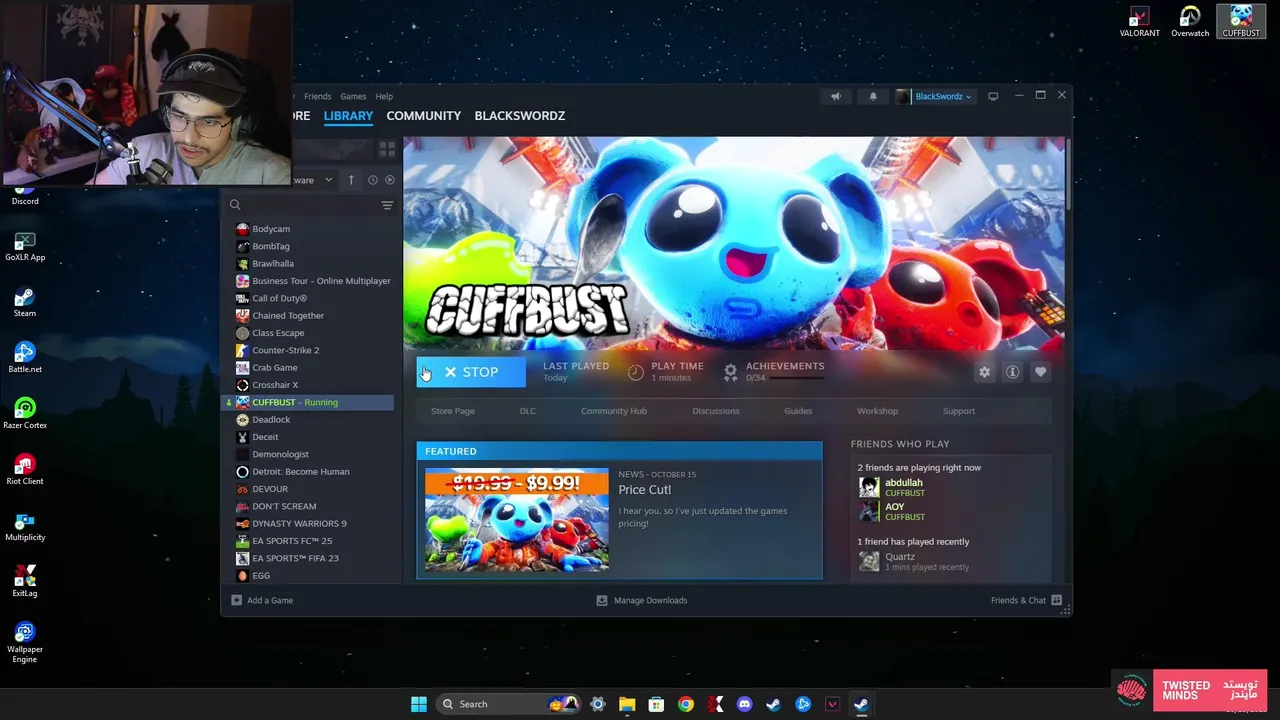The width and height of the screenshot is (1280, 720).
Task: Open the Discussions link
Action: coord(716,411)
